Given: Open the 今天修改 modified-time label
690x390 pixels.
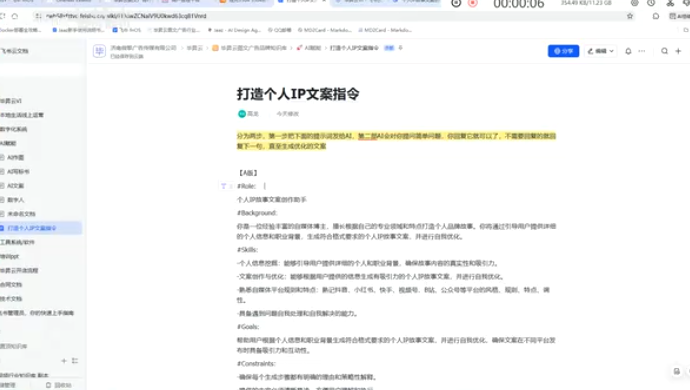Looking at the screenshot, I should click(287, 114).
